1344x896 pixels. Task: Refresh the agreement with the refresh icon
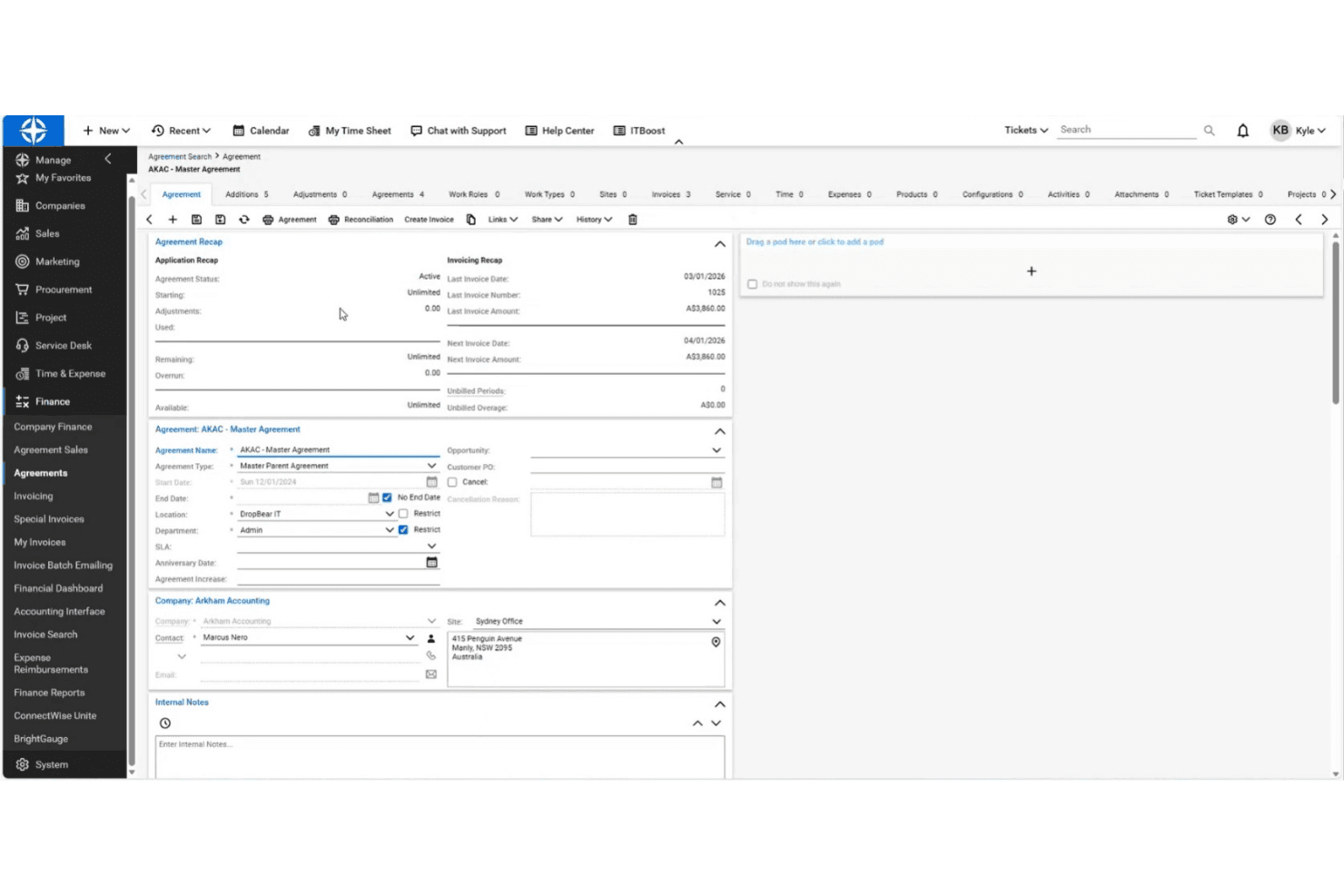click(x=244, y=220)
